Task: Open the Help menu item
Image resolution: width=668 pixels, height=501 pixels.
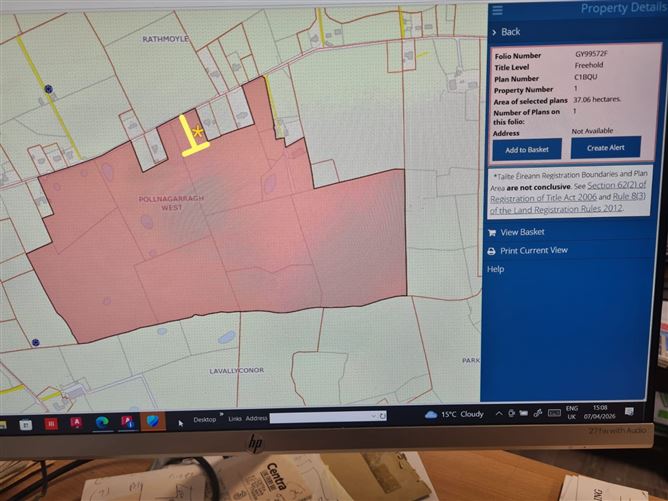Action: (495, 269)
